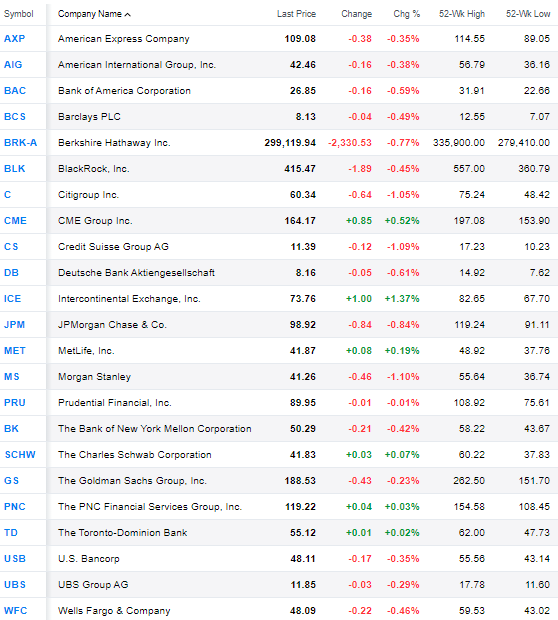The width and height of the screenshot is (558, 620).
Task: Select the GS symbol link
Action: pos(11,481)
